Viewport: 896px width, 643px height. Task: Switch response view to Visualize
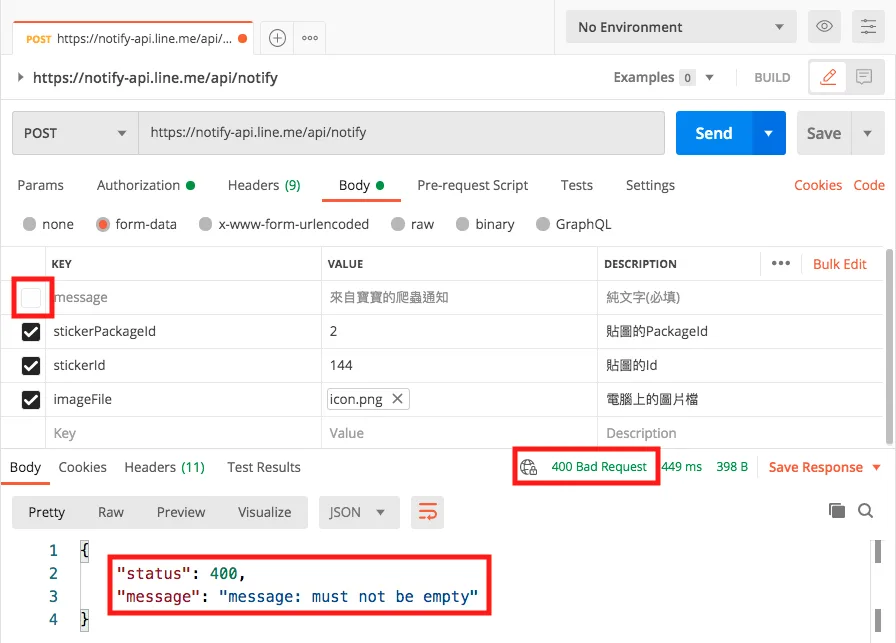265,512
